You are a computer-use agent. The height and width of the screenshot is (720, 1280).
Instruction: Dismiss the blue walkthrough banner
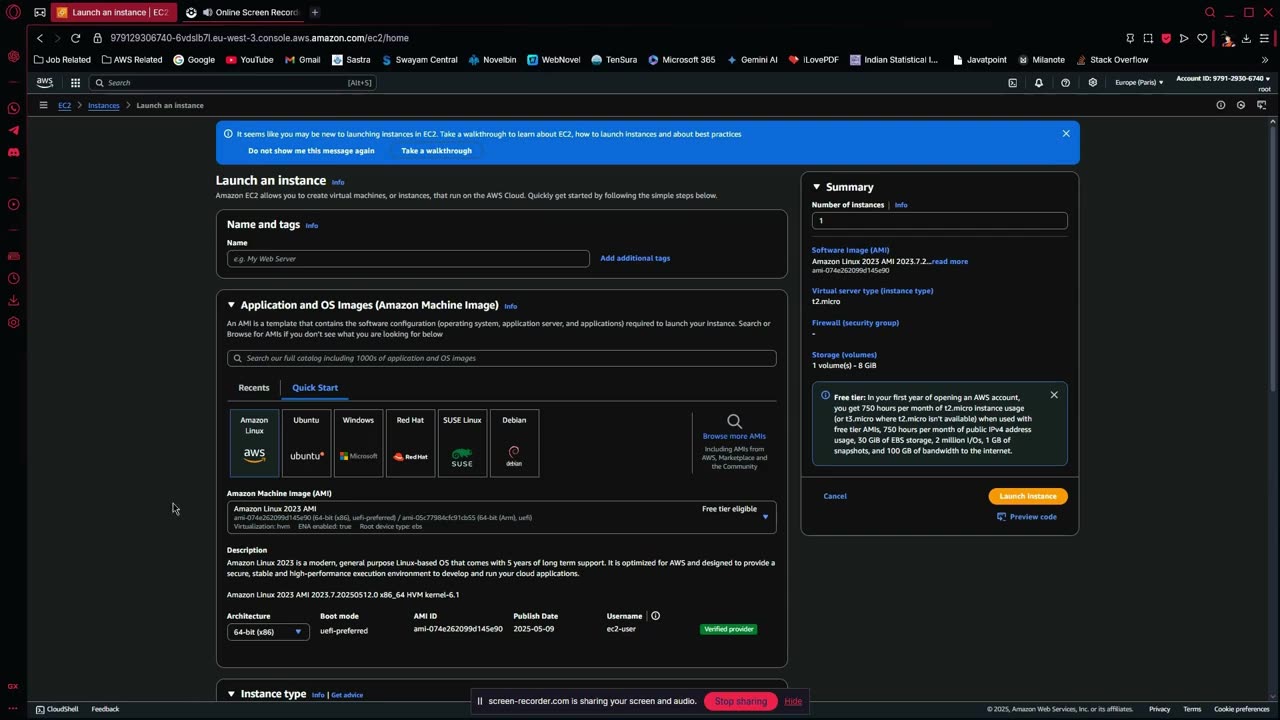[x=1066, y=133]
